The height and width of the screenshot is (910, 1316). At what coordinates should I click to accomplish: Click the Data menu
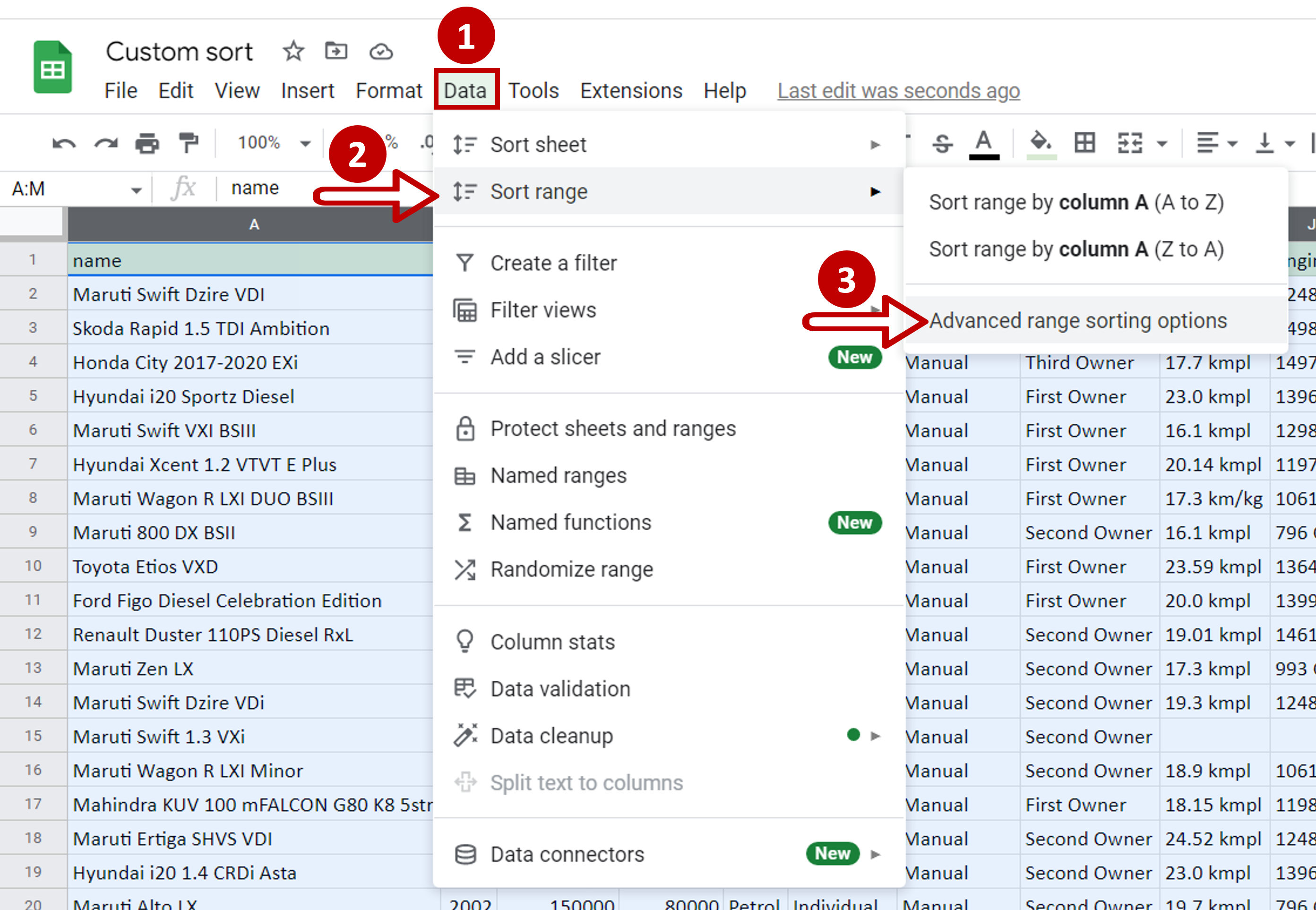(x=466, y=90)
